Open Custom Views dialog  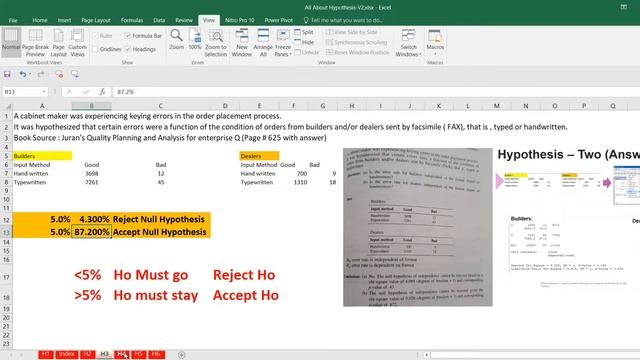(77, 43)
